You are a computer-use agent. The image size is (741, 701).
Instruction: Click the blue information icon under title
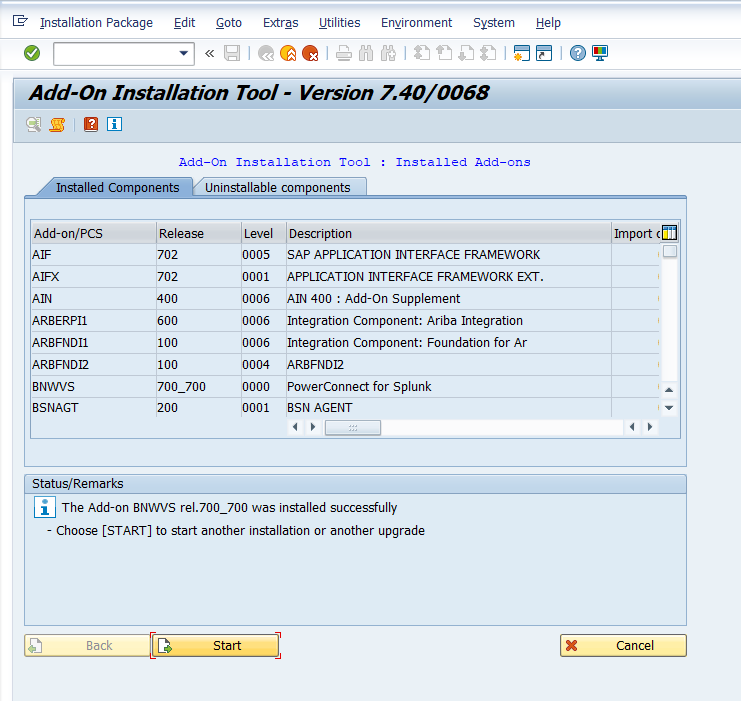click(114, 124)
